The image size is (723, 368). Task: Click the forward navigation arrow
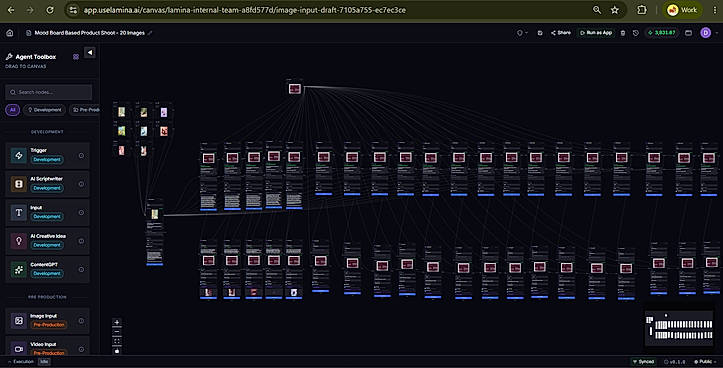(x=30, y=10)
